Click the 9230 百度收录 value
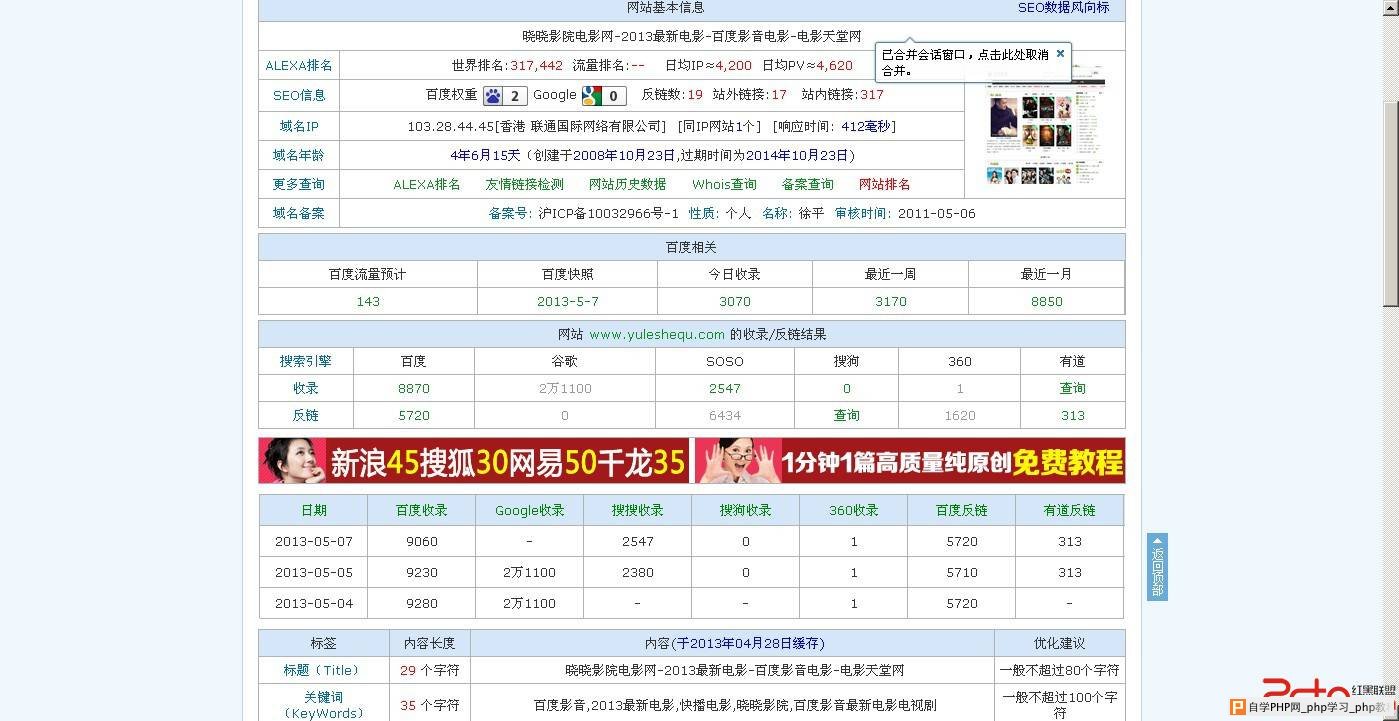 tap(422, 572)
